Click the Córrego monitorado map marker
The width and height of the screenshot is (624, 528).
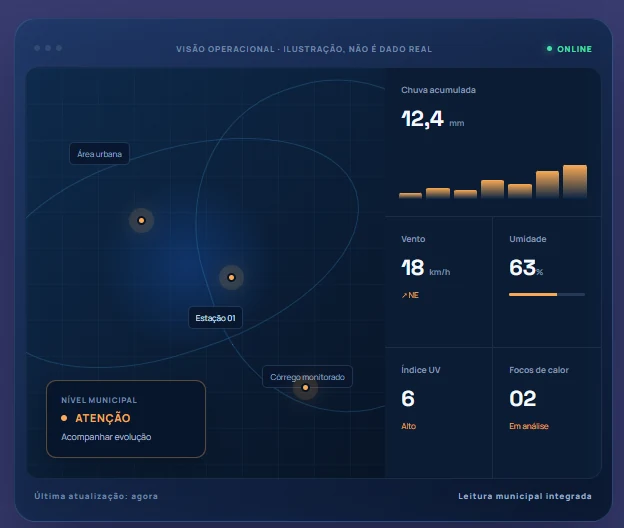coord(305,388)
